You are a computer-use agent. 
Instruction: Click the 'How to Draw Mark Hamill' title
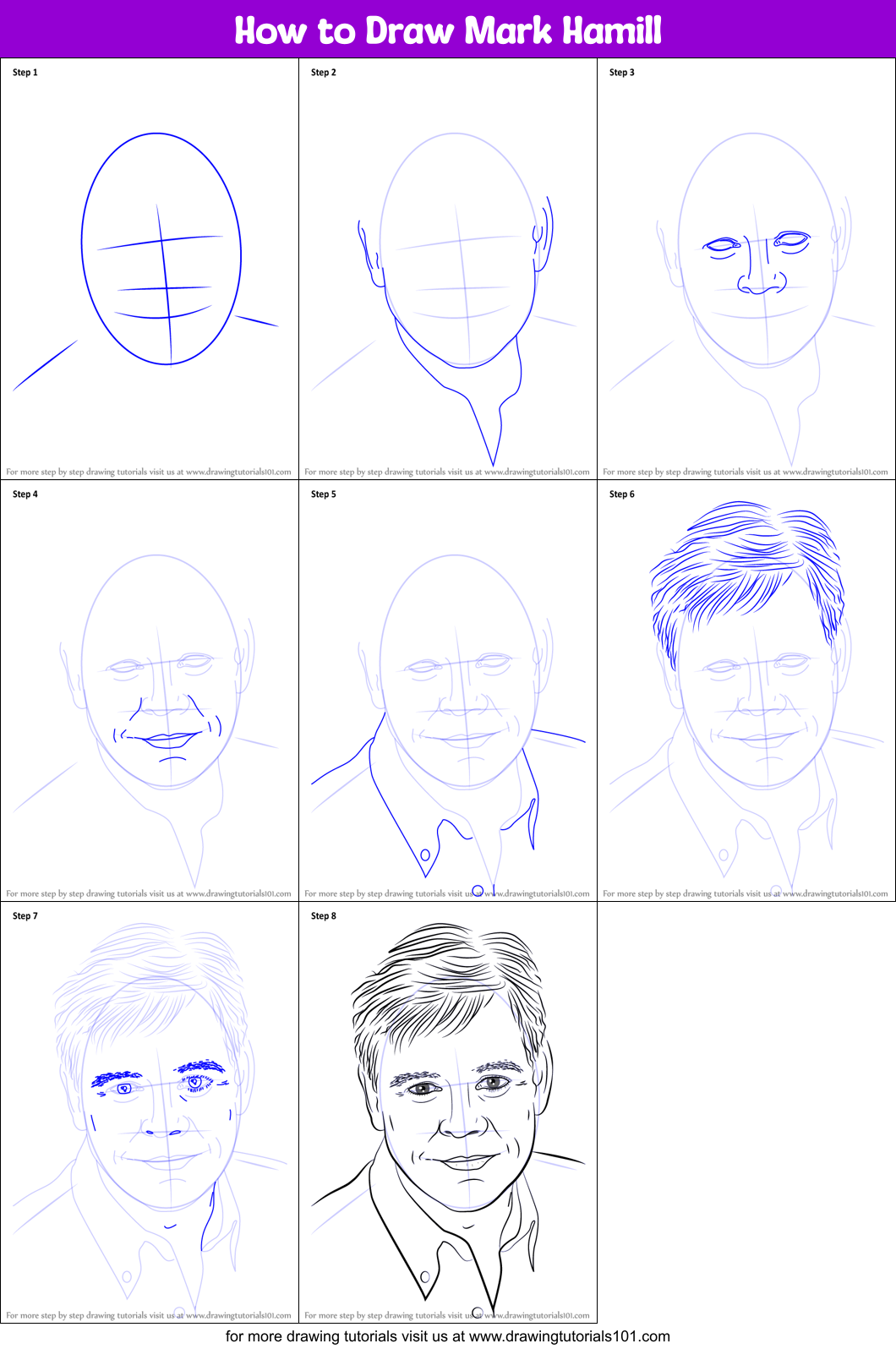pyautogui.click(x=448, y=30)
